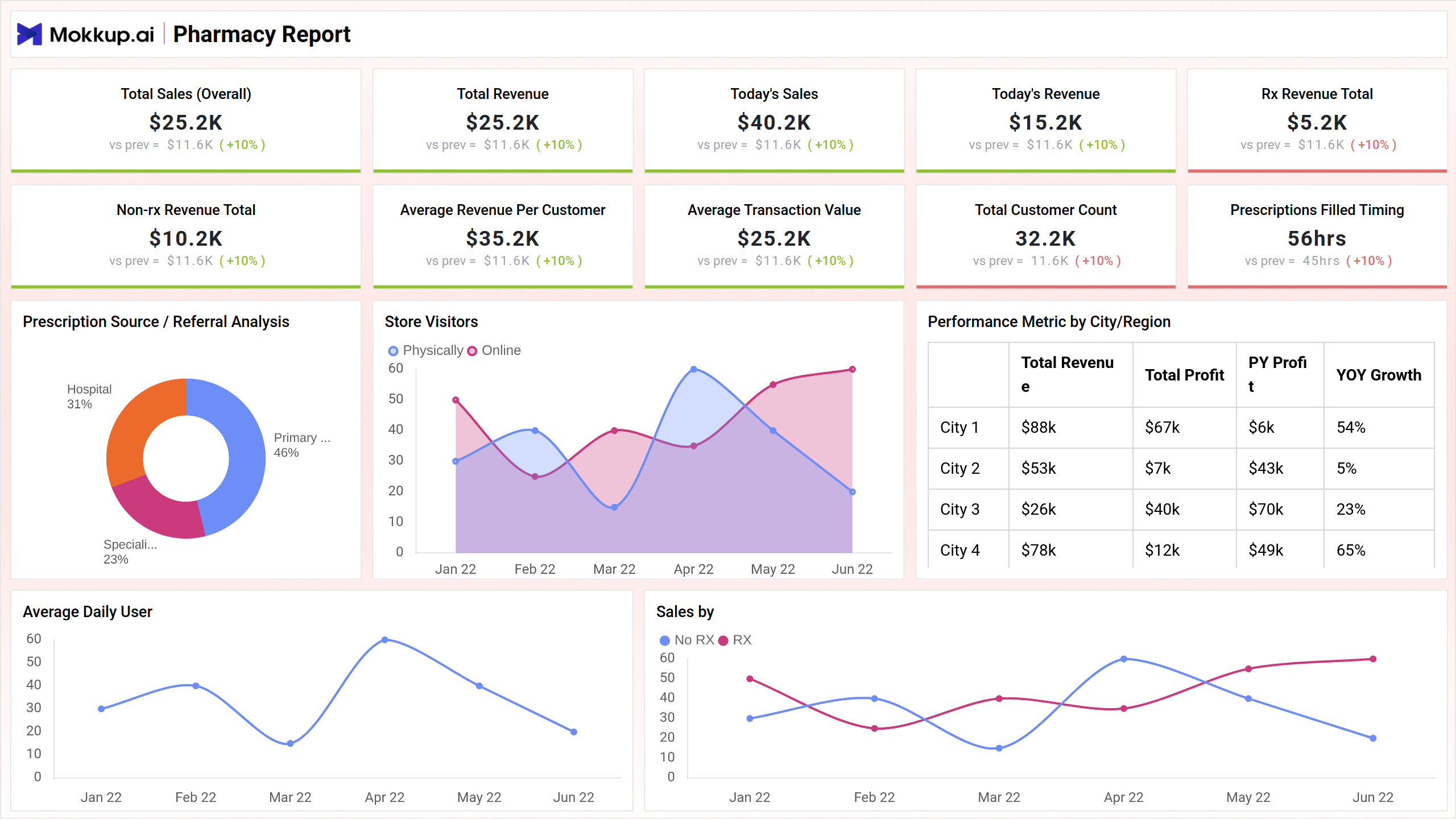
Task: Click Average Revenue Per Customer $35.2K value
Action: pyautogui.click(x=503, y=238)
